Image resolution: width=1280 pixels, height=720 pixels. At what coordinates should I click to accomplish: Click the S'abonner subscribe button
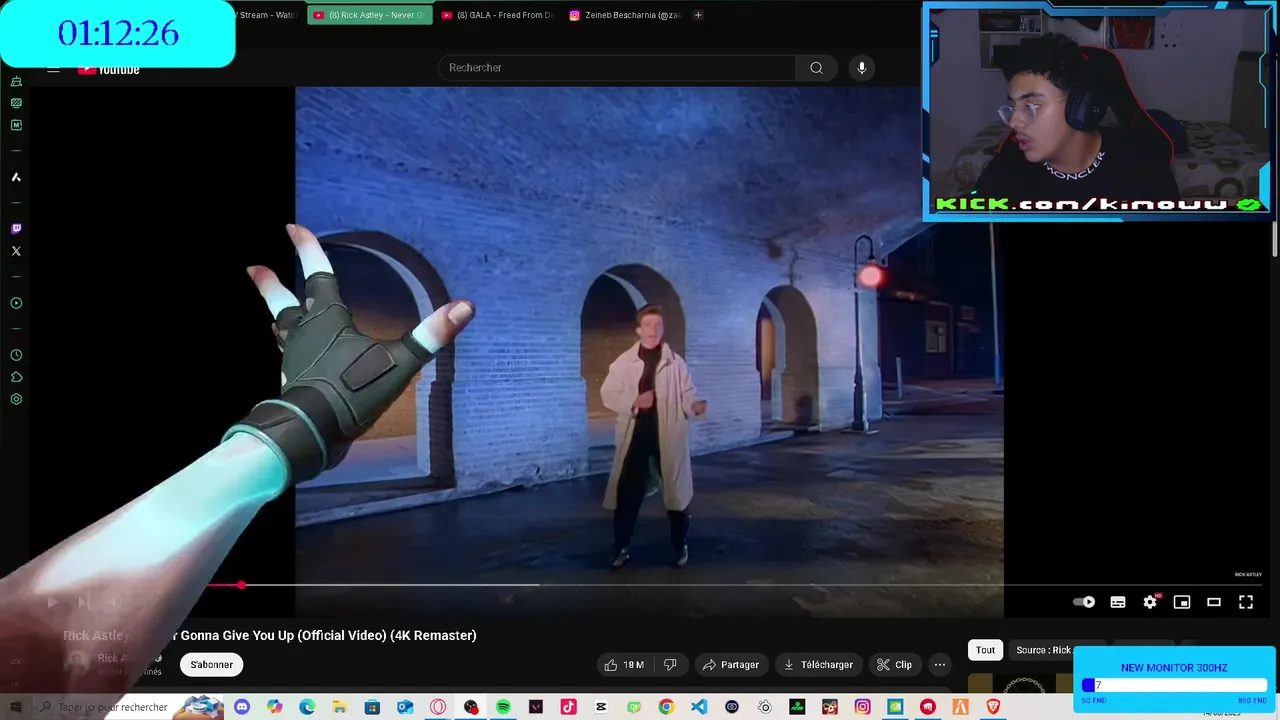(212, 664)
